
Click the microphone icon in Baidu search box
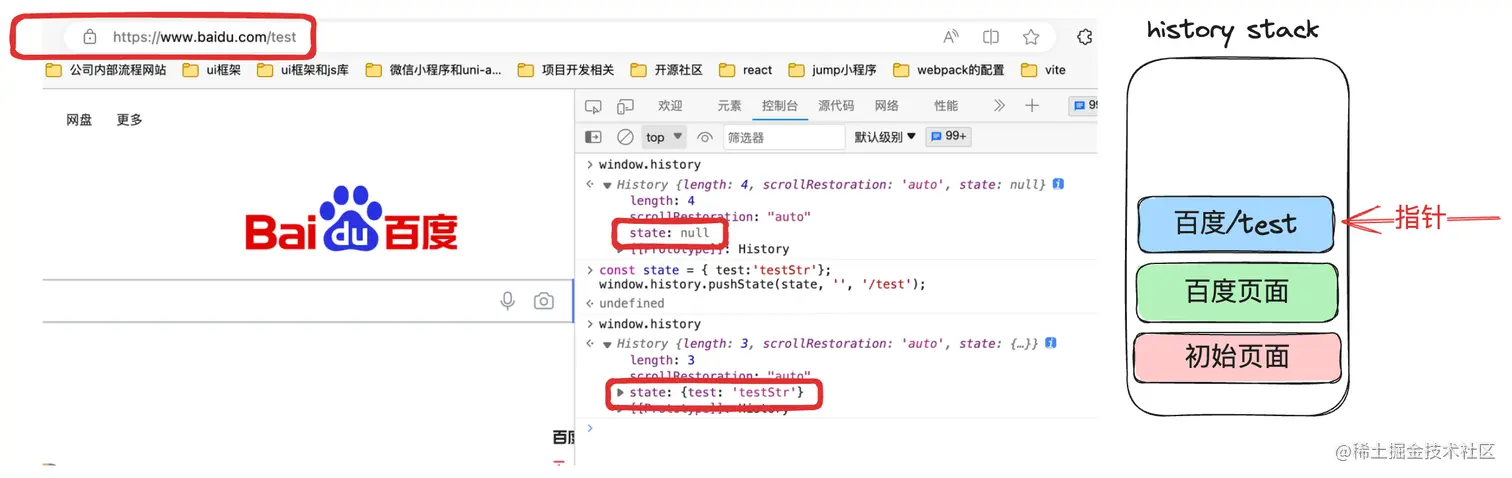508,301
